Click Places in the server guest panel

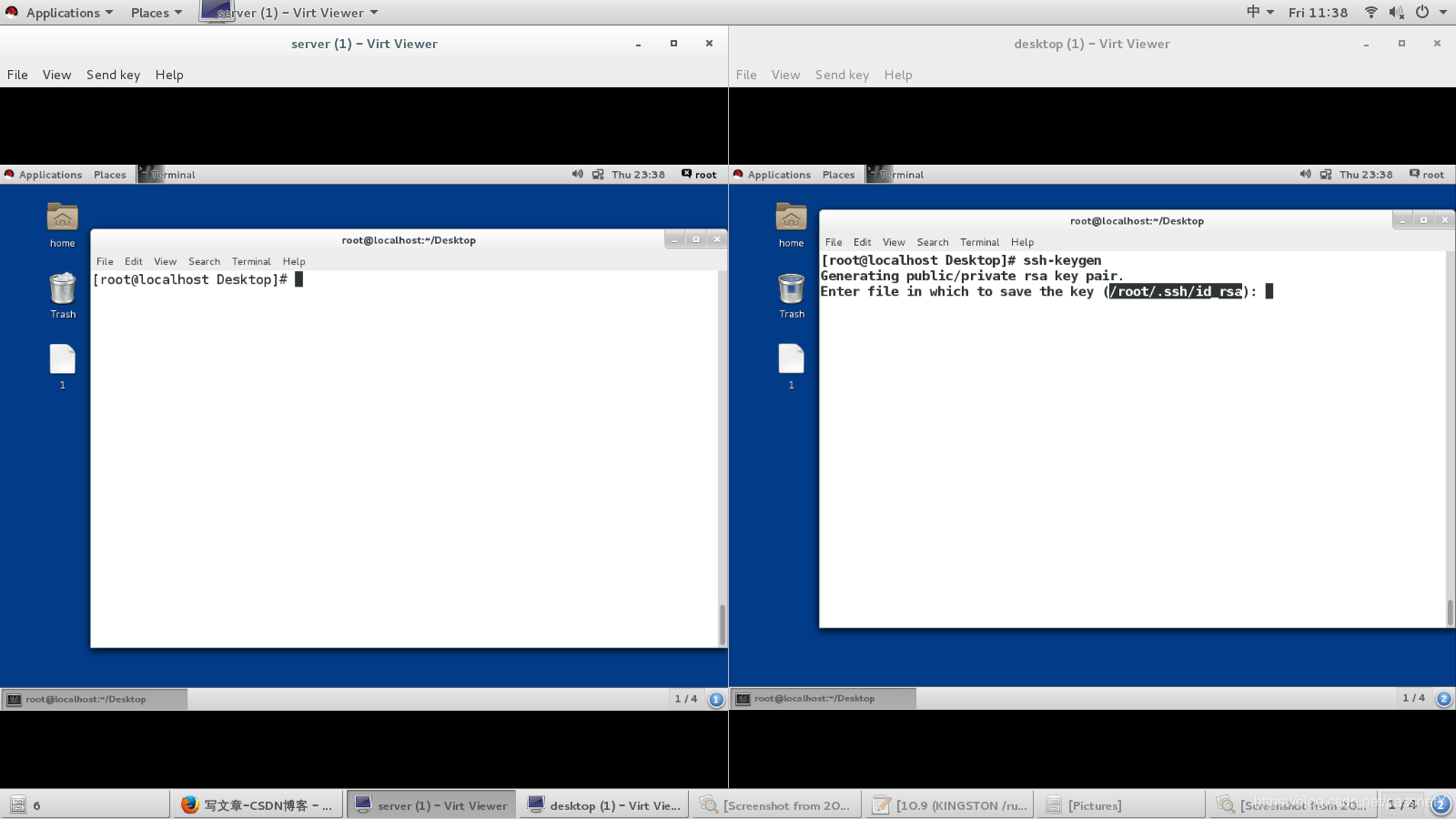pyautogui.click(x=110, y=175)
